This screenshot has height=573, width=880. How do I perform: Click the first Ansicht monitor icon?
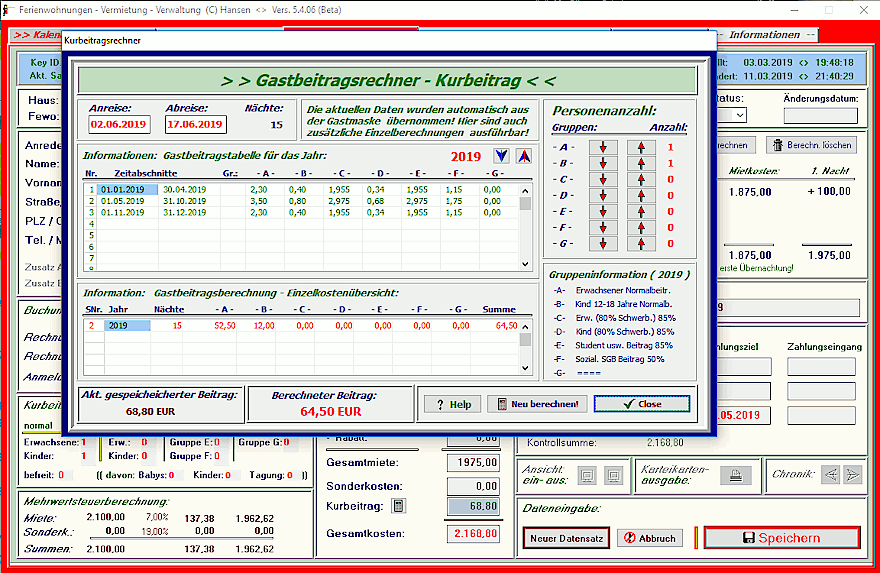(x=589, y=475)
